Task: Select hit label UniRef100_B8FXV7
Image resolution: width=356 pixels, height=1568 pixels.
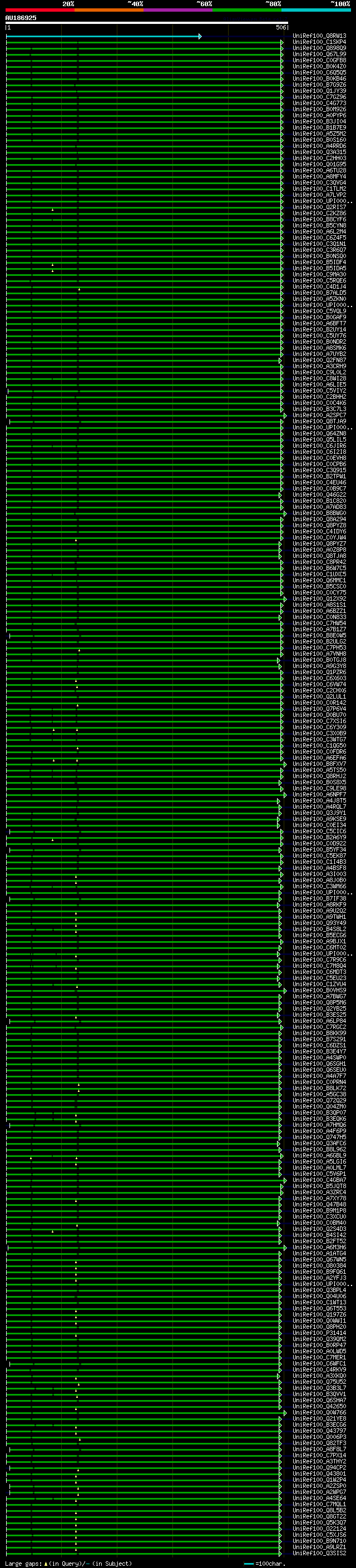Action: [x=319, y=764]
